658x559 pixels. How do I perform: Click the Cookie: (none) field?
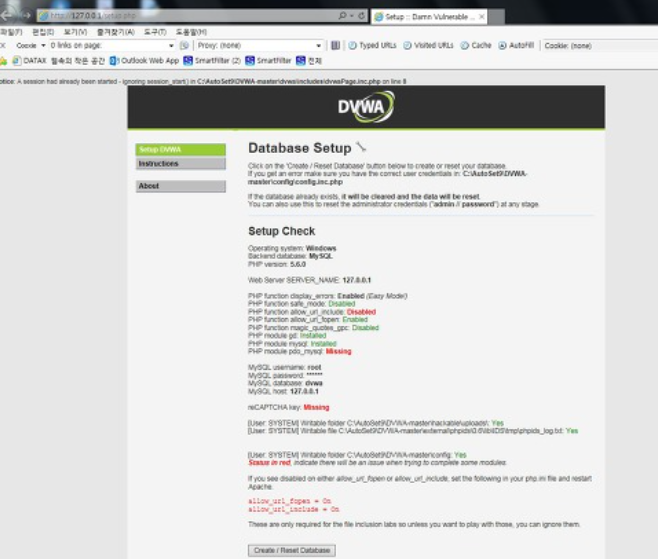point(600,45)
